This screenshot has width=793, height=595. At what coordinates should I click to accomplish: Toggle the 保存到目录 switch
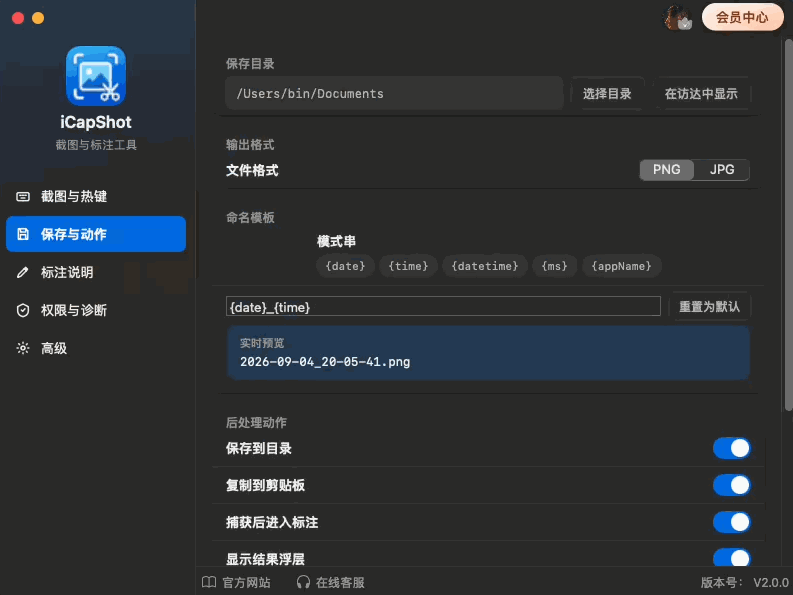(x=731, y=448)
